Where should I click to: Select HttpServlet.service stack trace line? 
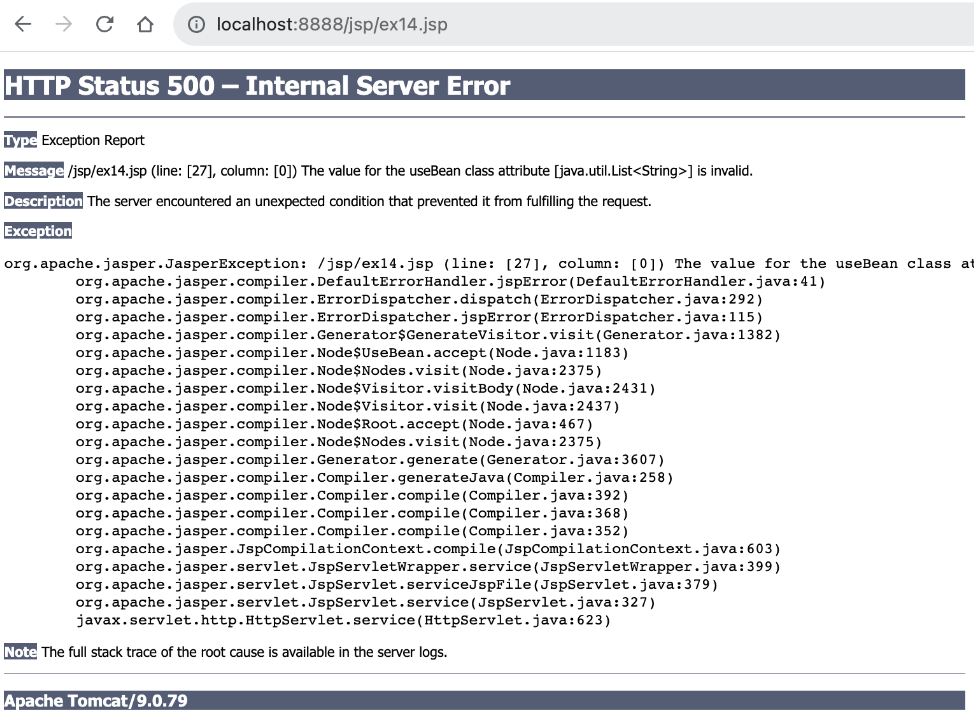point(344,620)
